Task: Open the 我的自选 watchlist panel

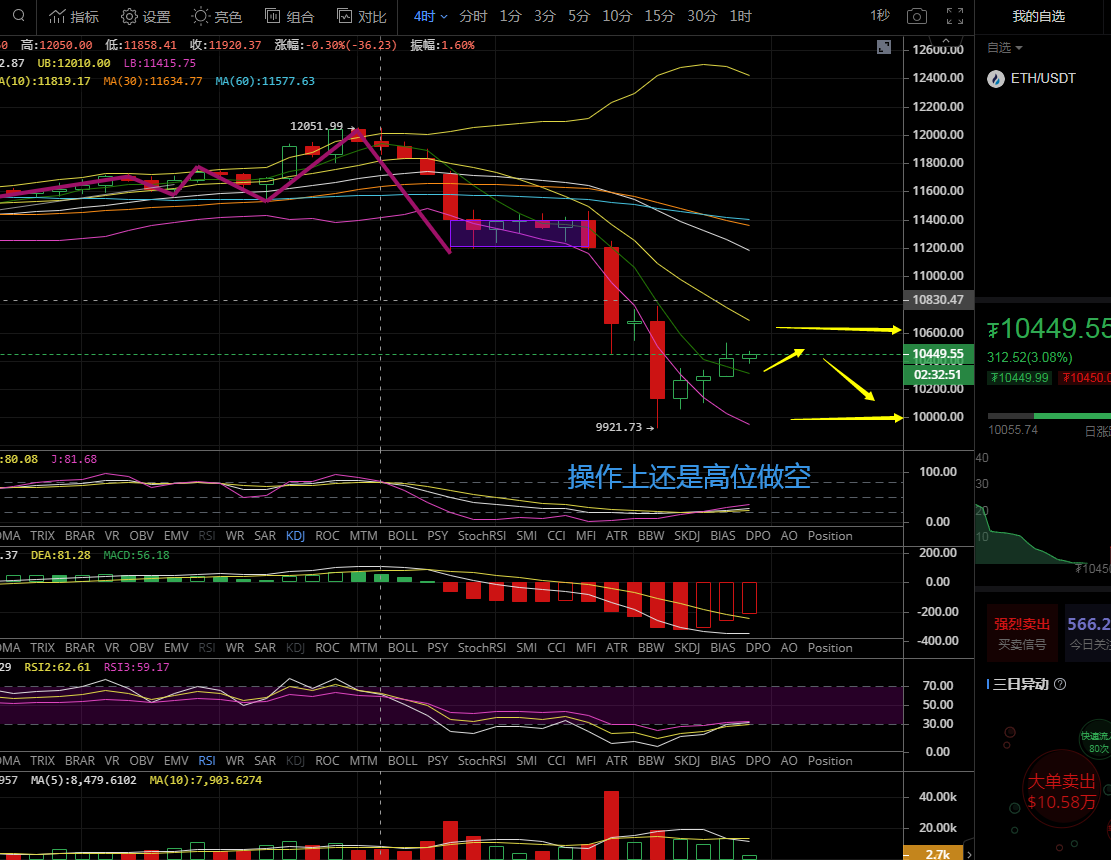Action: click(1038, 16)
